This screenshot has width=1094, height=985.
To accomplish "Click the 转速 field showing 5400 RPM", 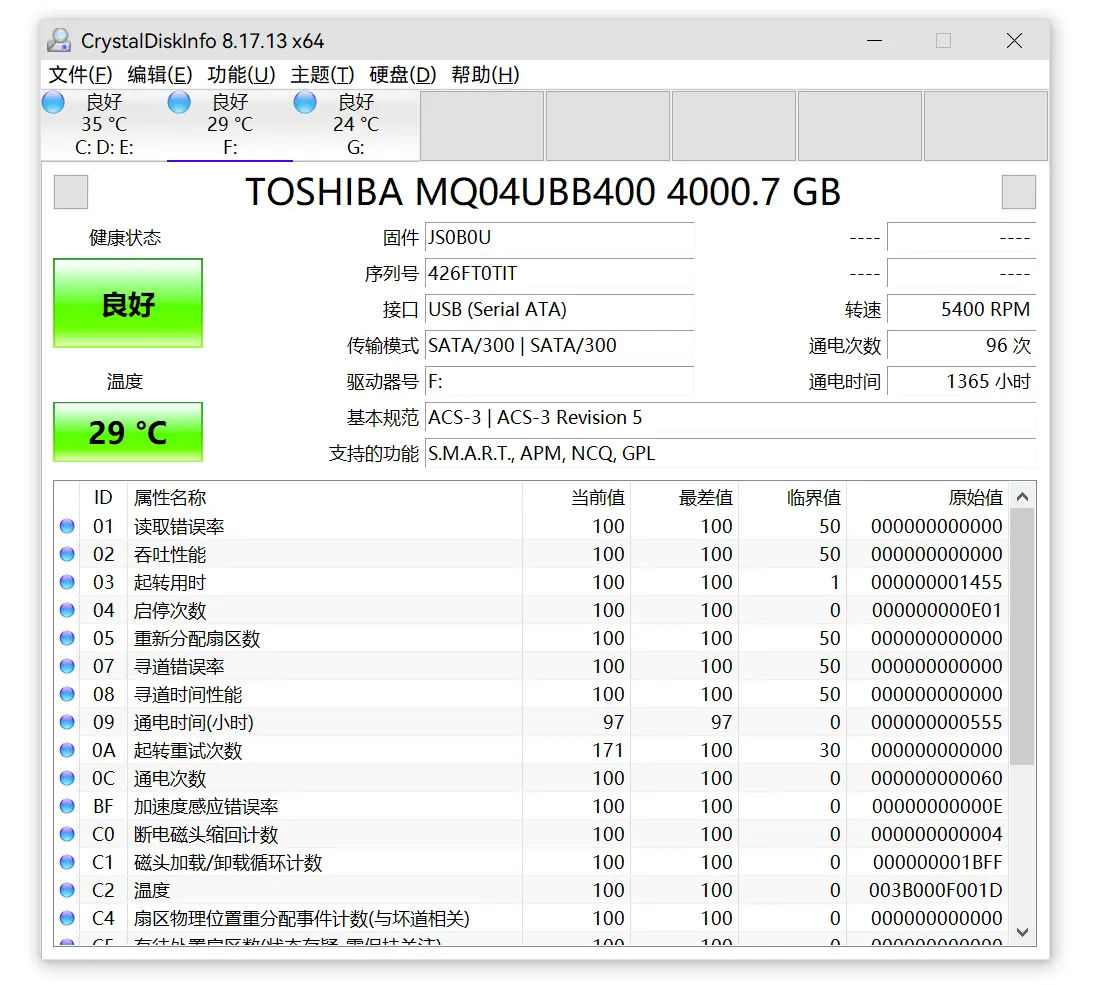I will (x=961, y=310).
